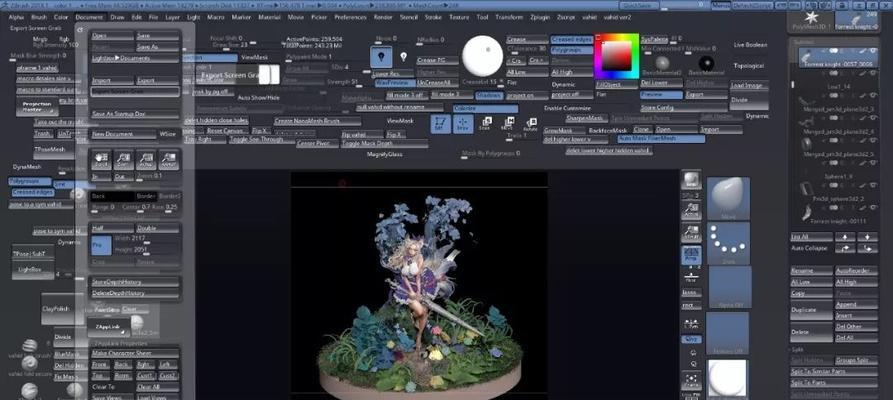
Task: Click Duplicate in Subtool palette
Action: pos(812,310)
